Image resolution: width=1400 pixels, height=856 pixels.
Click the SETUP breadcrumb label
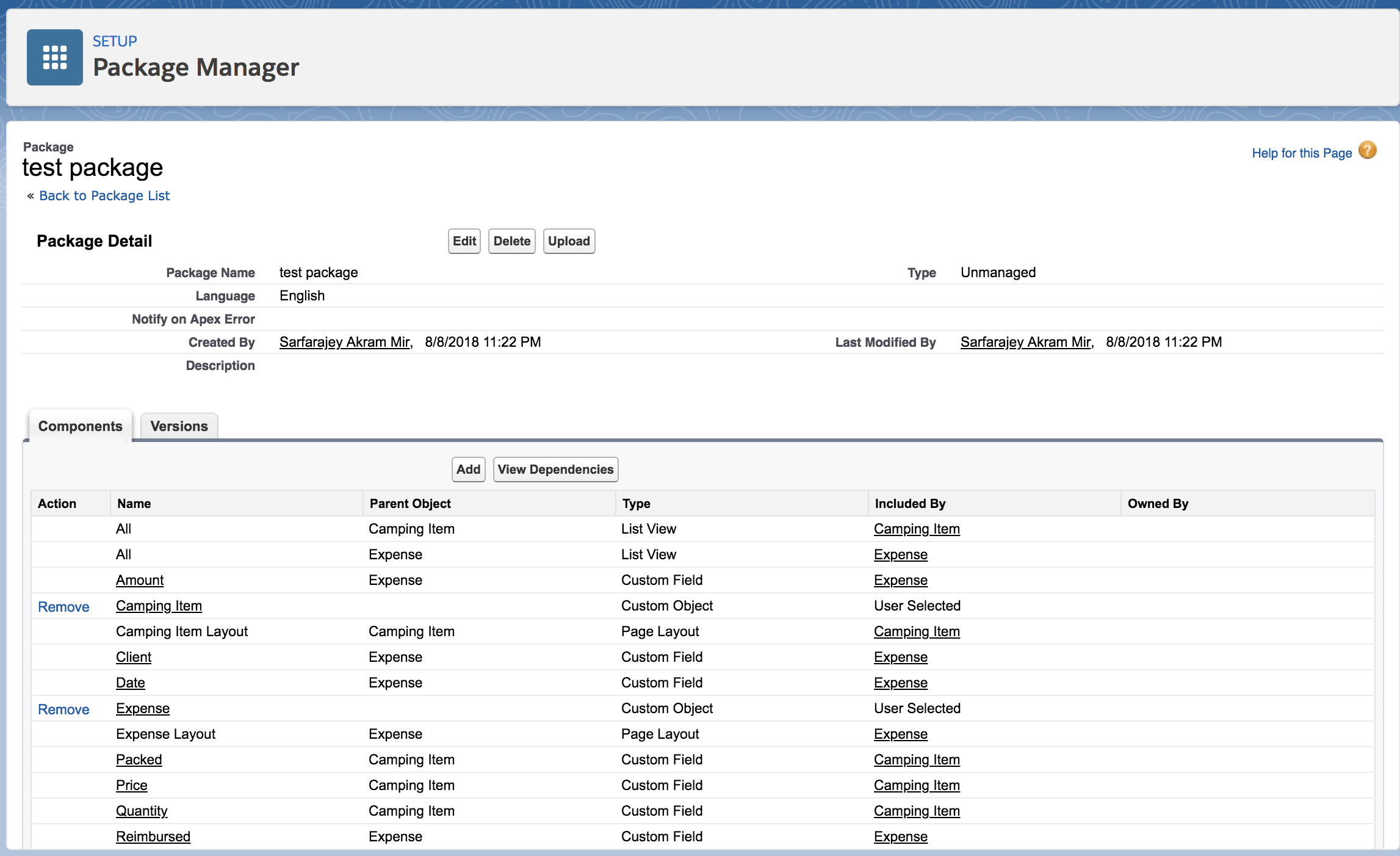click(115, 41)
